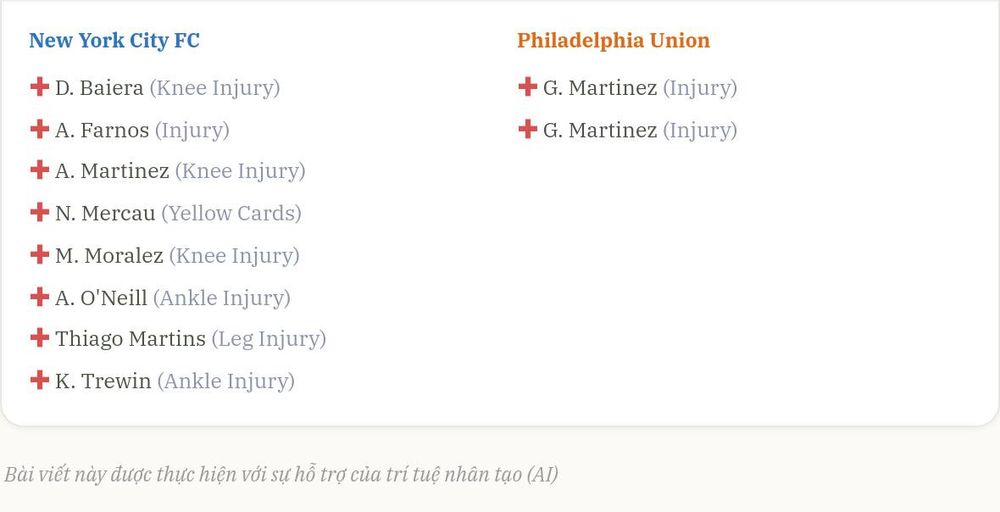Click the red cross icon beside D. Baiera
The image size is (1000, 512).
[x=40, y=87]
